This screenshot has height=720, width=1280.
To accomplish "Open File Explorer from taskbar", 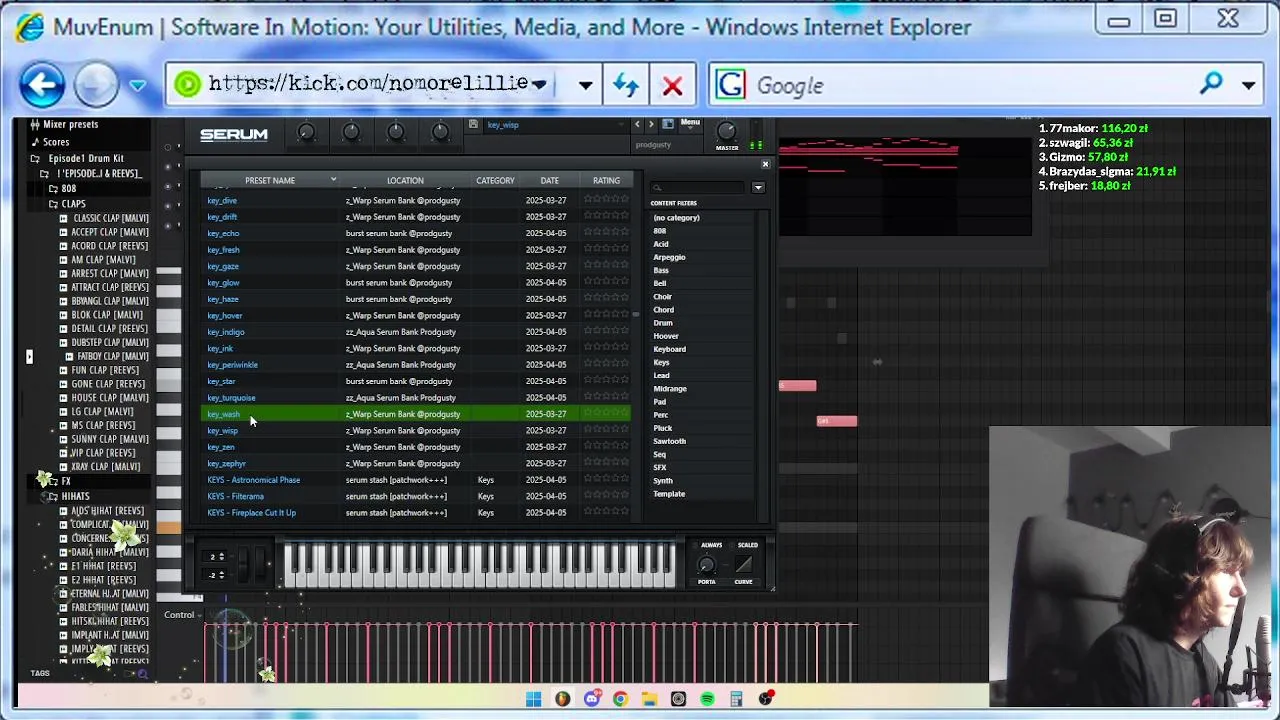I will tap(649, 699).
